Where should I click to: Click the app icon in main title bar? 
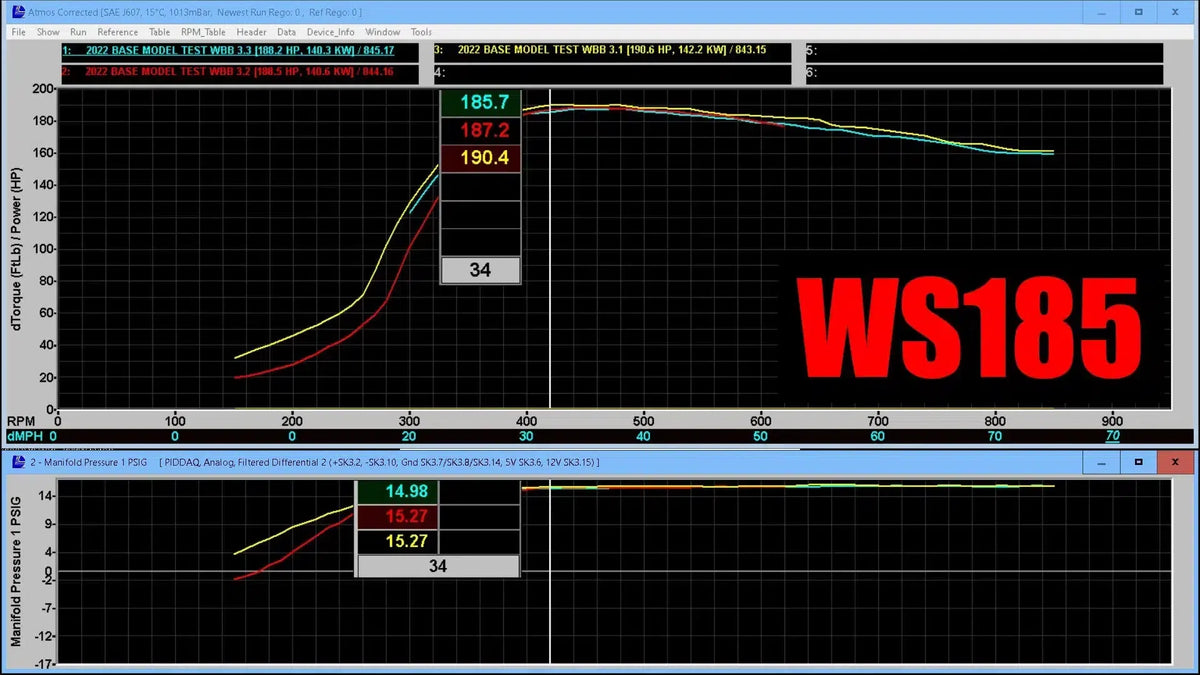click(16, 12)
